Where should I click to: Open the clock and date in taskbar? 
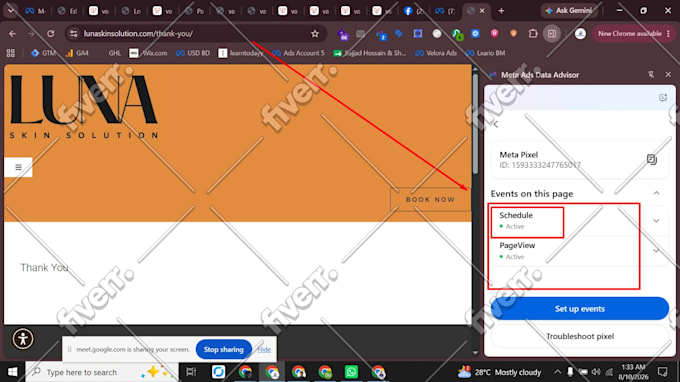pyautogui.click(x=633, y=372)
